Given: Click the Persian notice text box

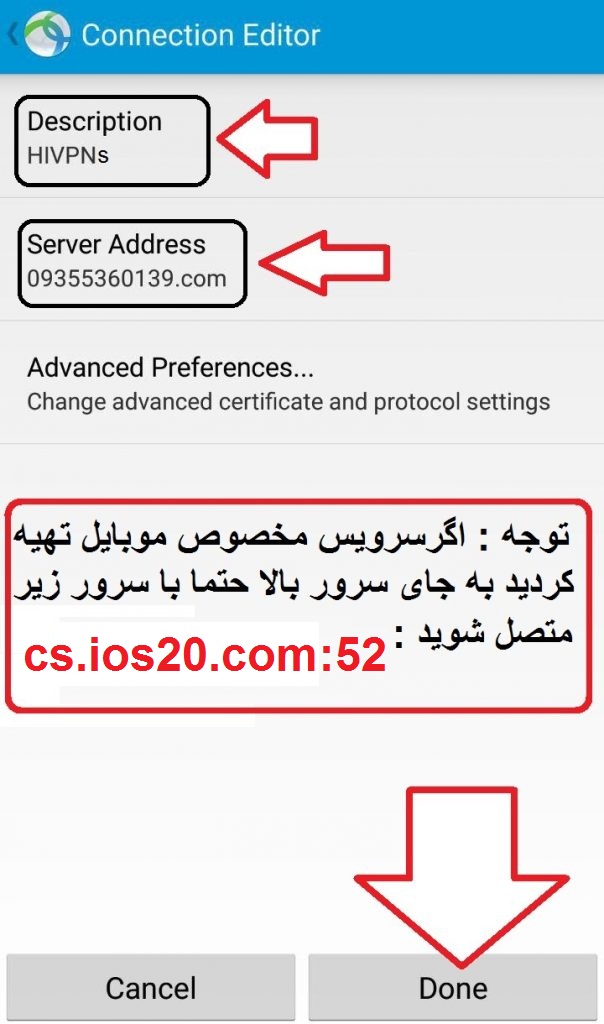Looking at the screenshot, I should (298, 606).
